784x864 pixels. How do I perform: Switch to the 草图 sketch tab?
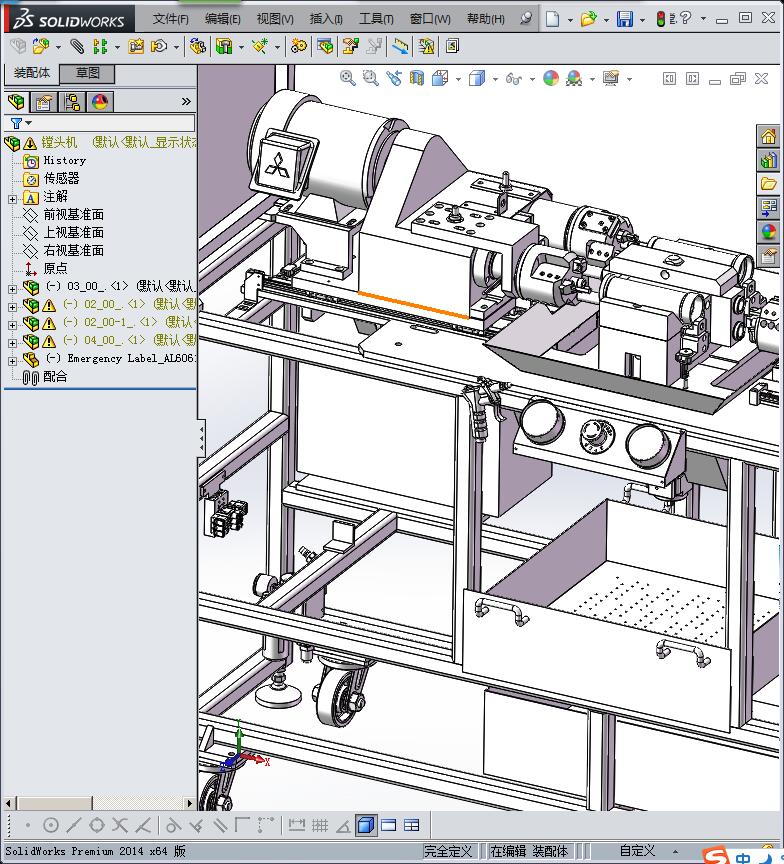point(87,73)
